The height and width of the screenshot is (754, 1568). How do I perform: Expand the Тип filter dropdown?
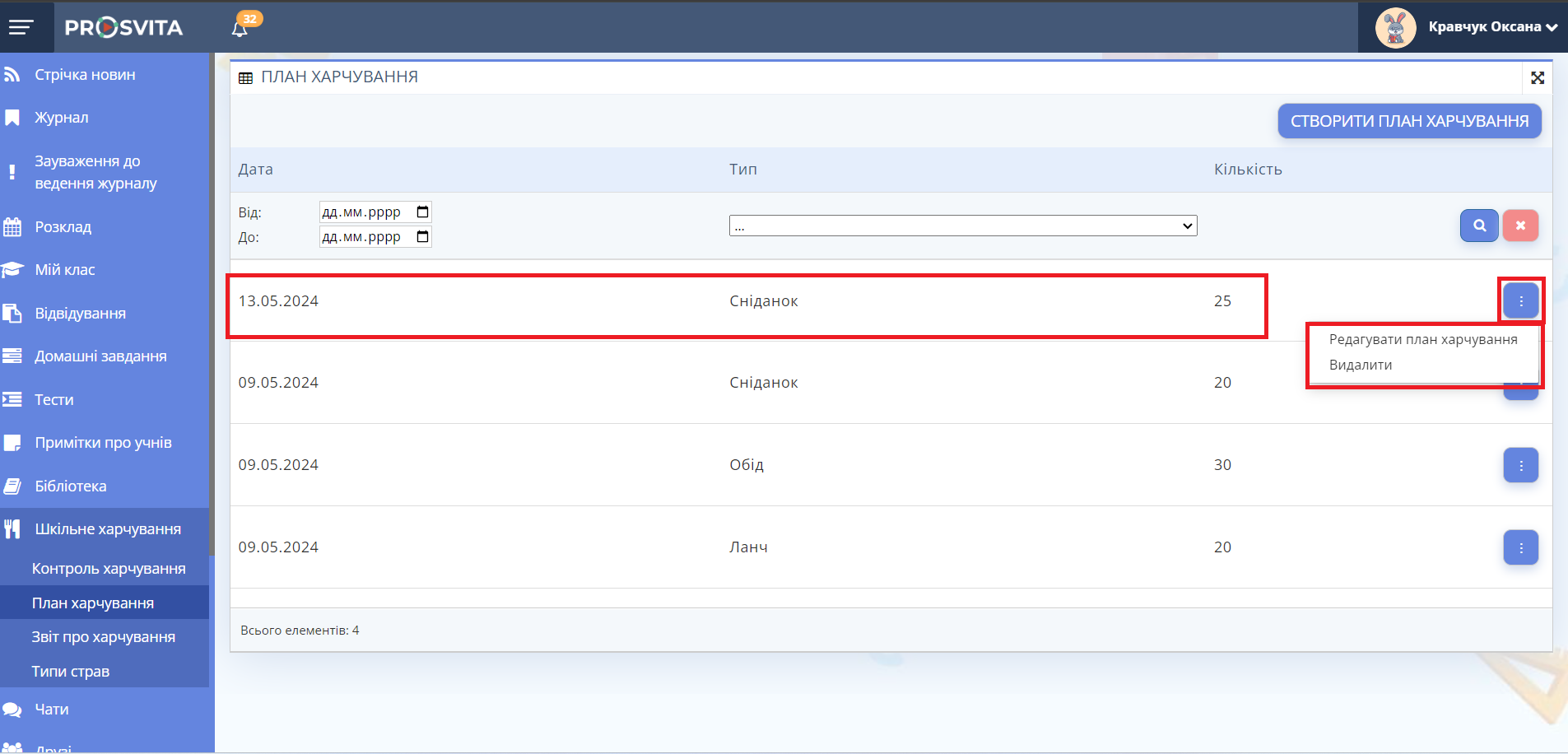tap(962, 226)
